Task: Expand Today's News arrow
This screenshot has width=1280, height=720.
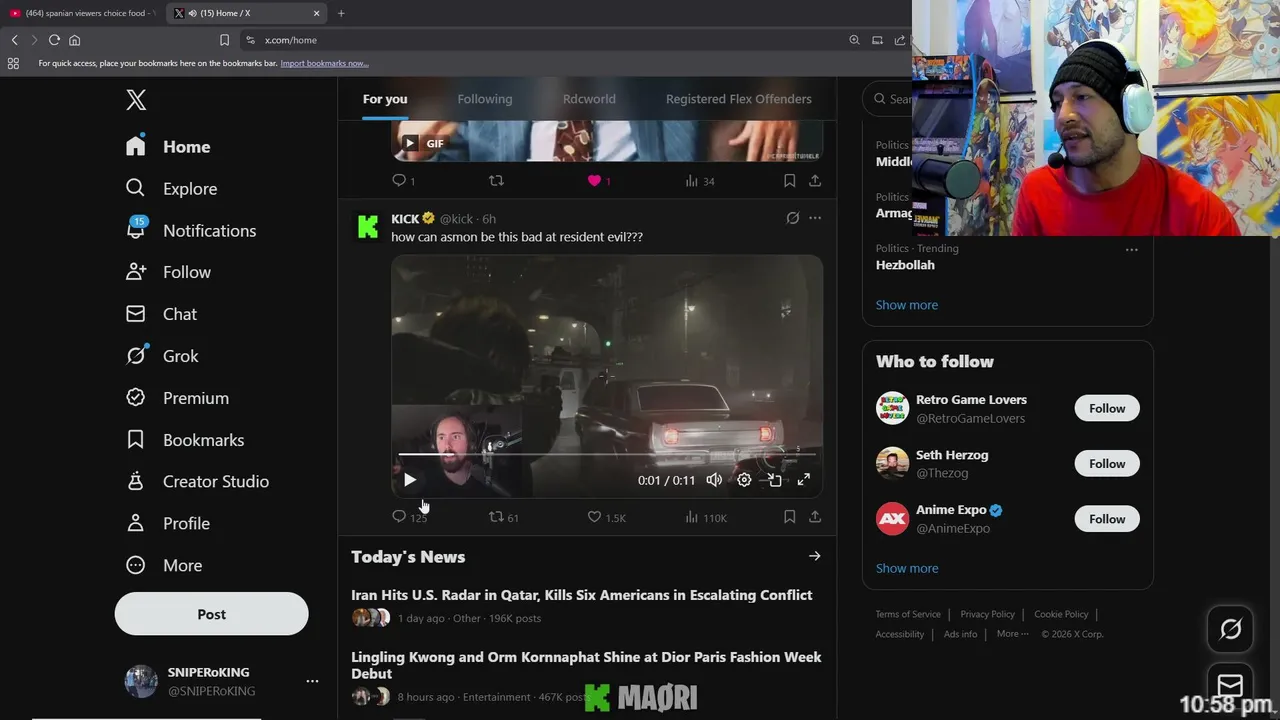Action: pos(814,556)
